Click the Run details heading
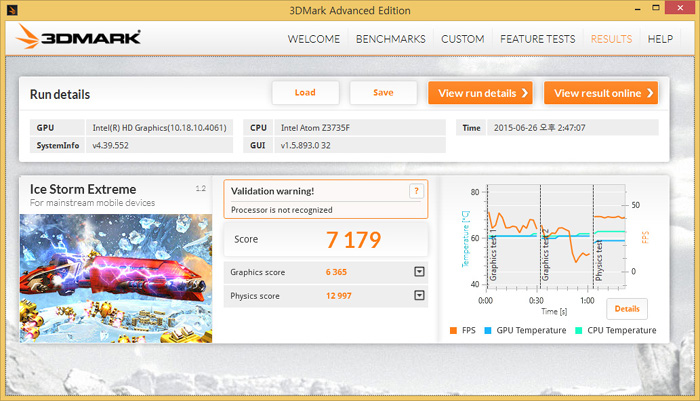700x401 pixels. click(60, 95)
